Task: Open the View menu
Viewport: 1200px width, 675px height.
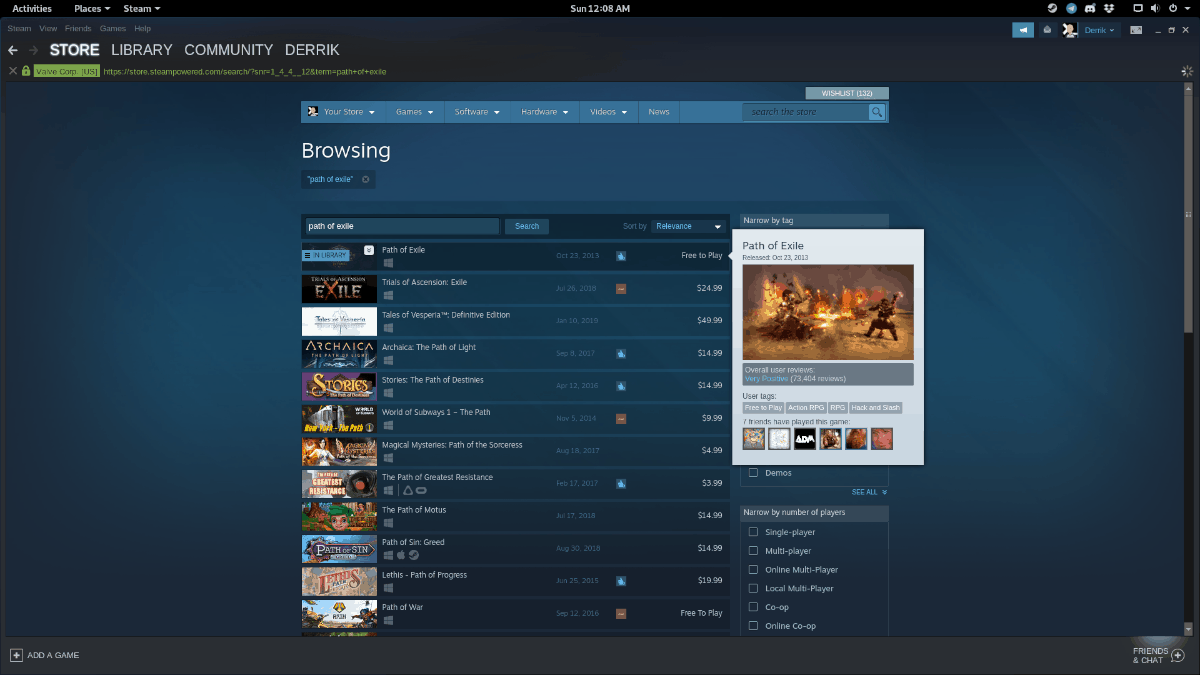Action: (48, 29)
